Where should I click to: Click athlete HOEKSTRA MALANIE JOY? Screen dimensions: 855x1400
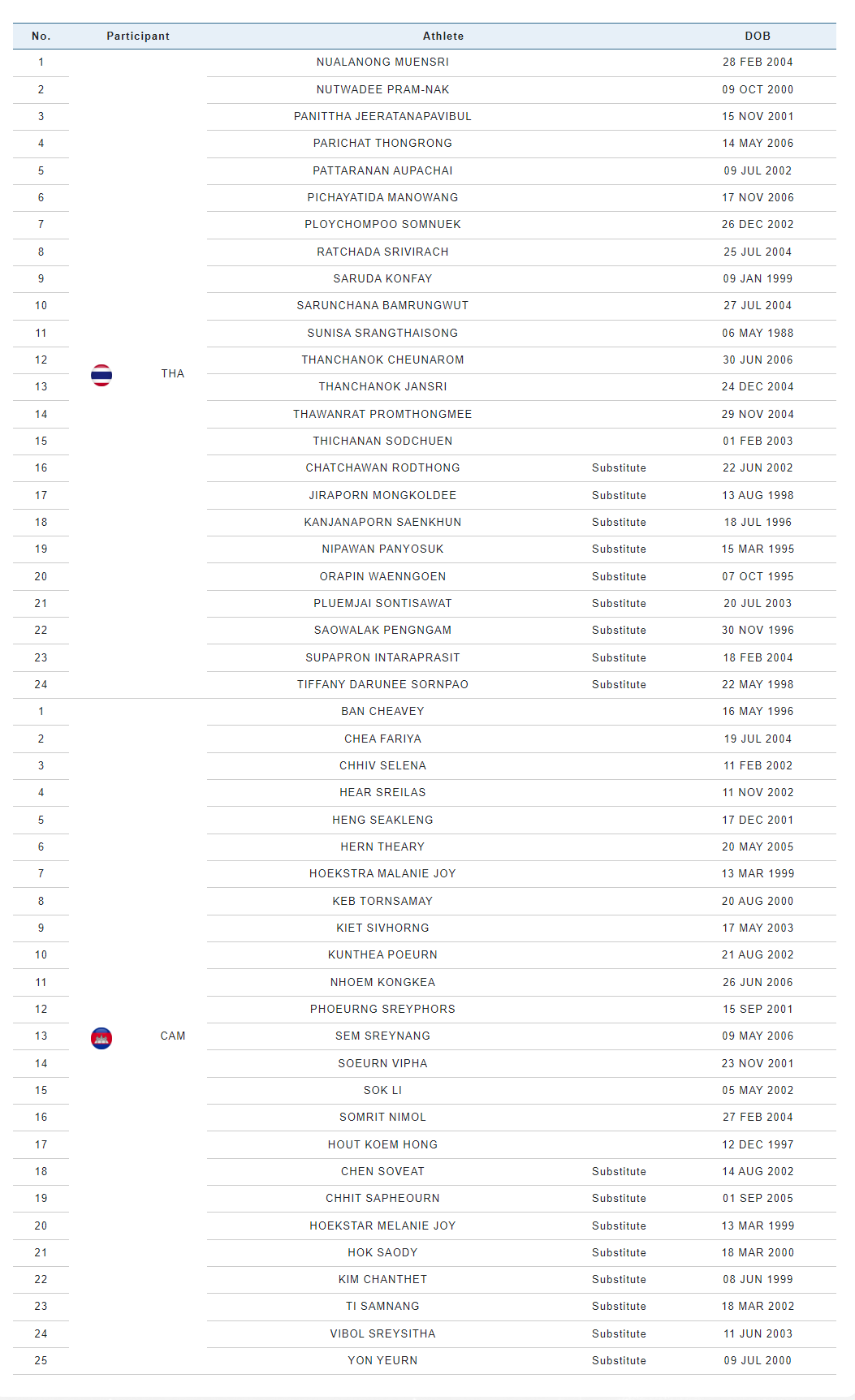click(382, 874)
